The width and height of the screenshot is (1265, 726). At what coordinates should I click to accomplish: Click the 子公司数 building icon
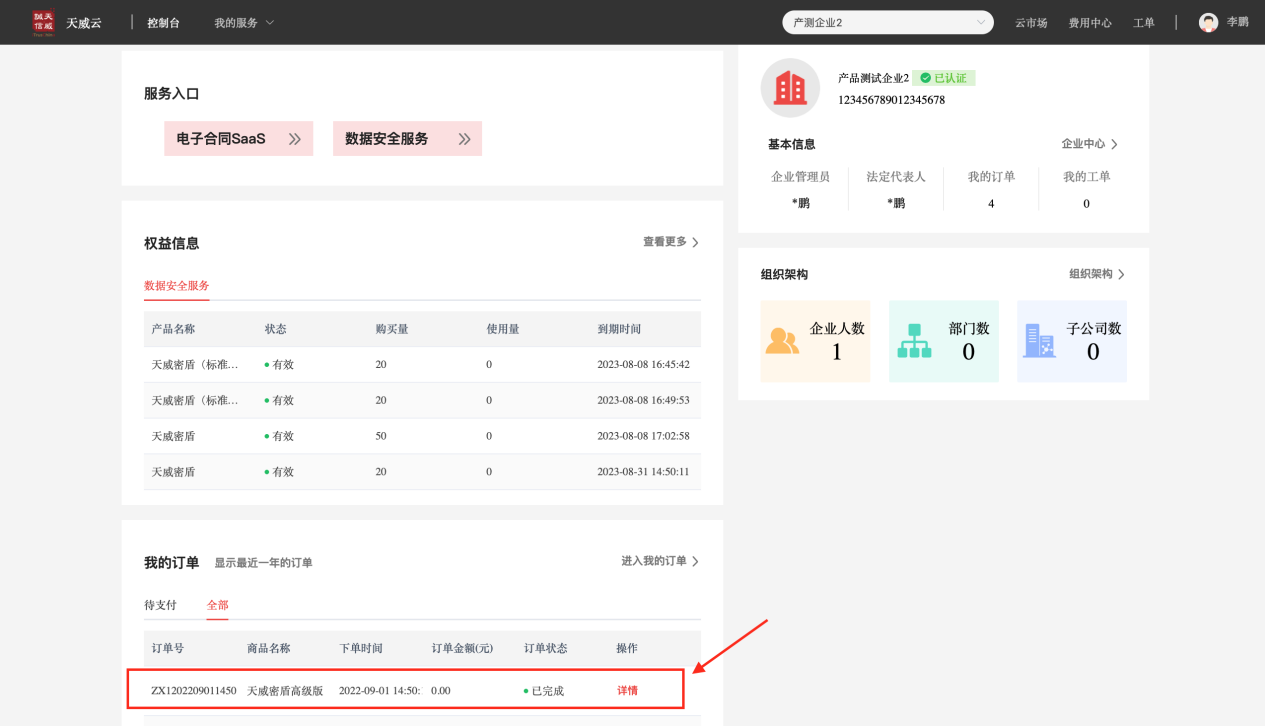coord(1040,341)
